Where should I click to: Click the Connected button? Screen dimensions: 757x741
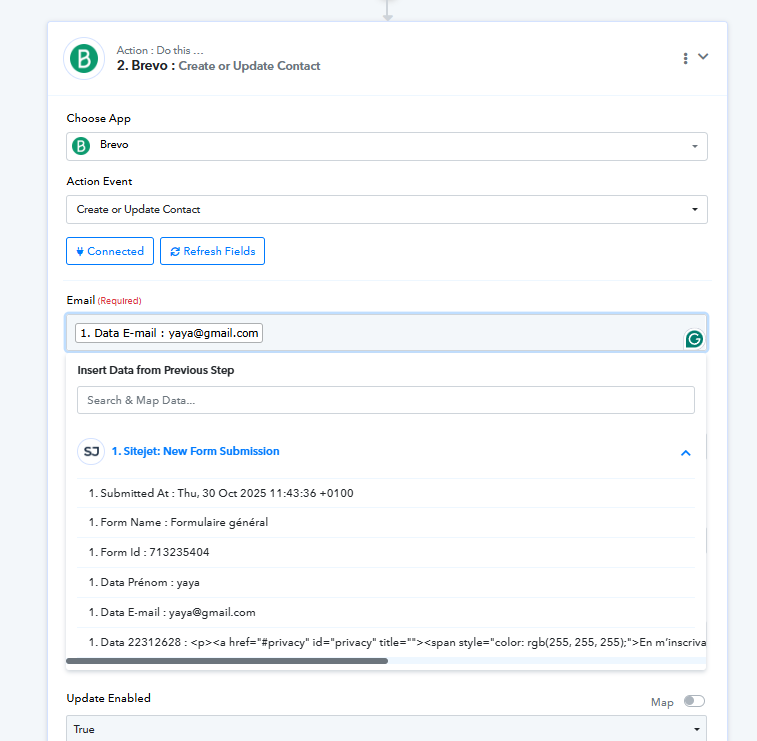pos(110,251)
